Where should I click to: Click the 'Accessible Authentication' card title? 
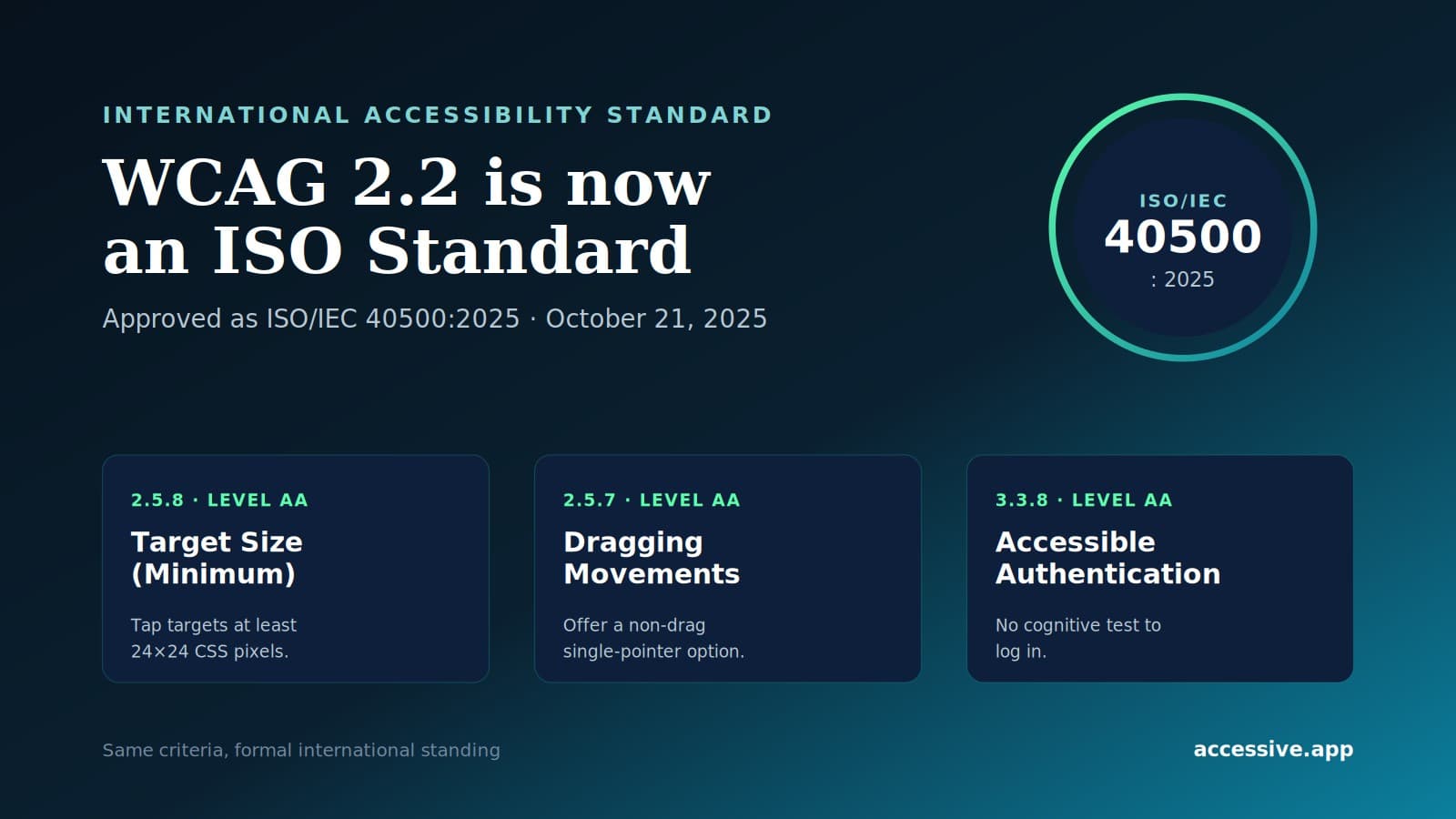coord(1107,558)
